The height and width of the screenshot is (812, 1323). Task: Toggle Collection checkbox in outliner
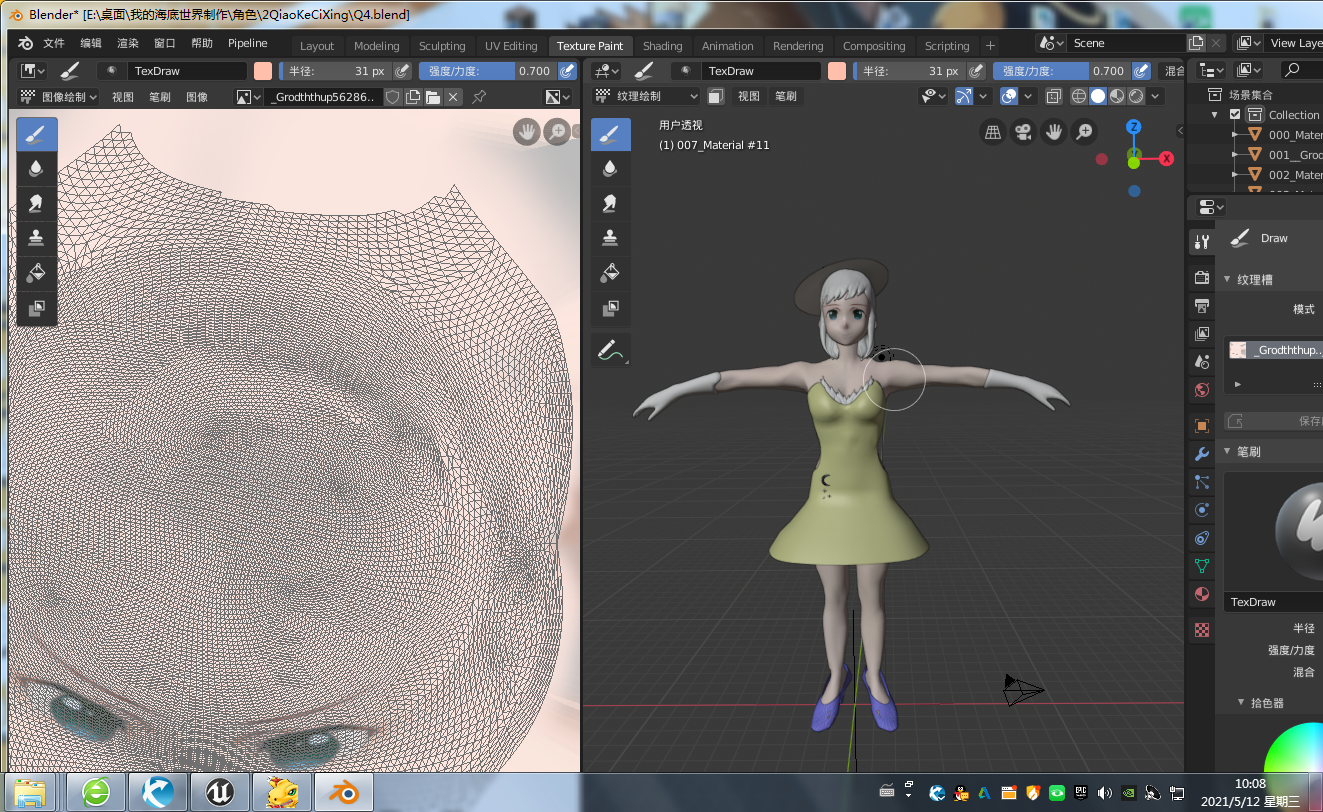point(1235,114)
